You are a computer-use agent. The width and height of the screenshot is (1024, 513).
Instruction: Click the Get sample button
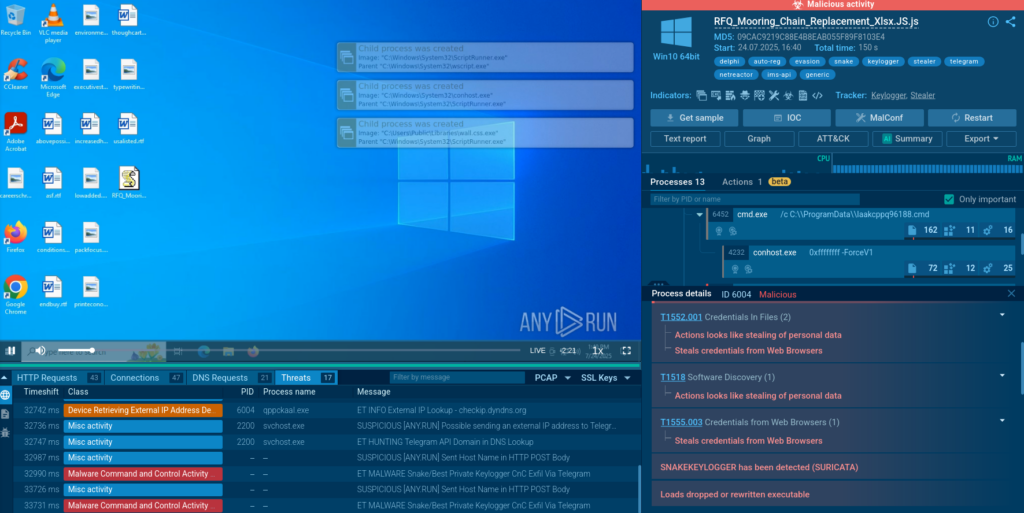click(x=694, y=118)
